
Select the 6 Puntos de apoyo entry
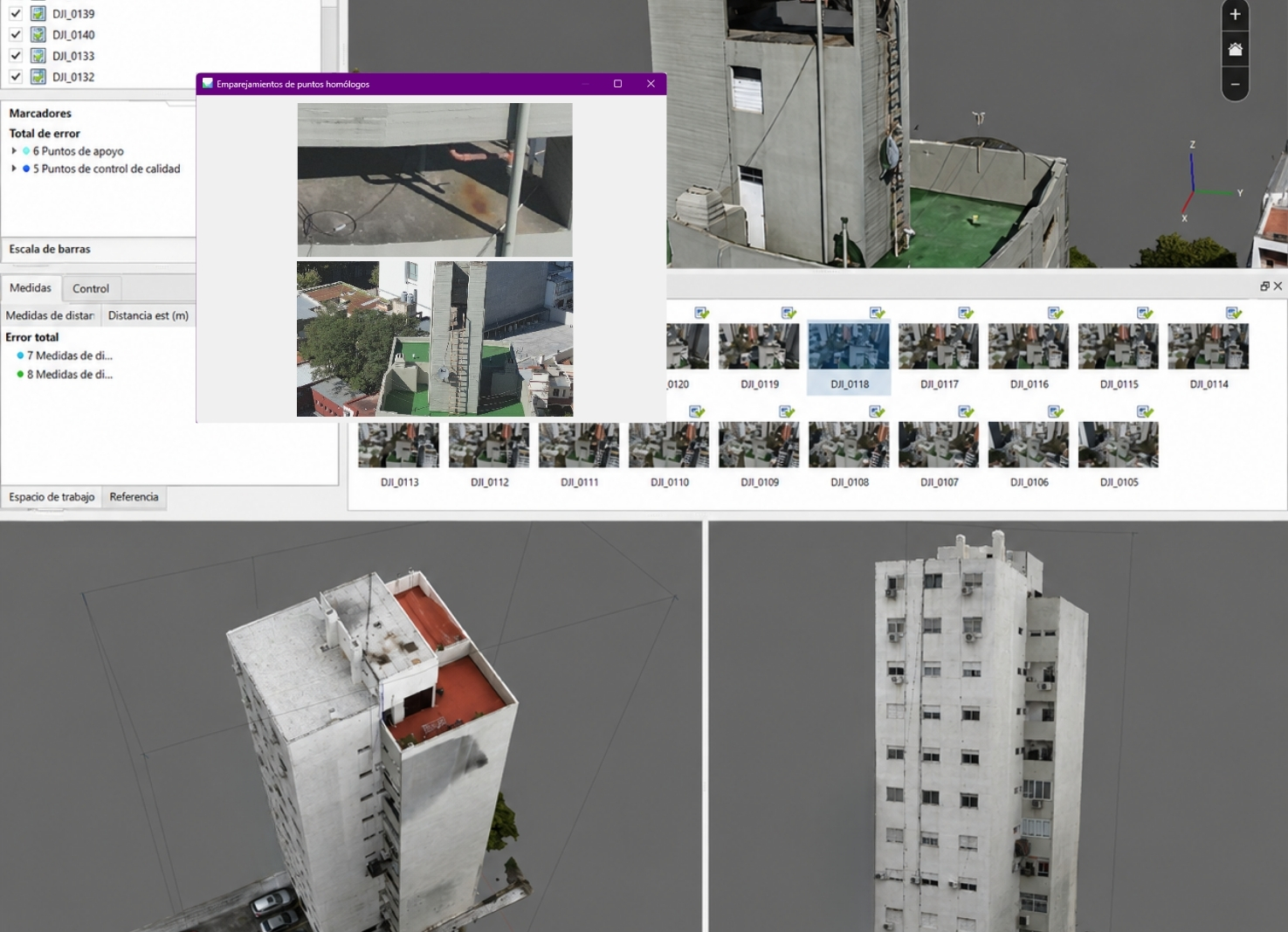pyautogui.click(x=79, y=151)
